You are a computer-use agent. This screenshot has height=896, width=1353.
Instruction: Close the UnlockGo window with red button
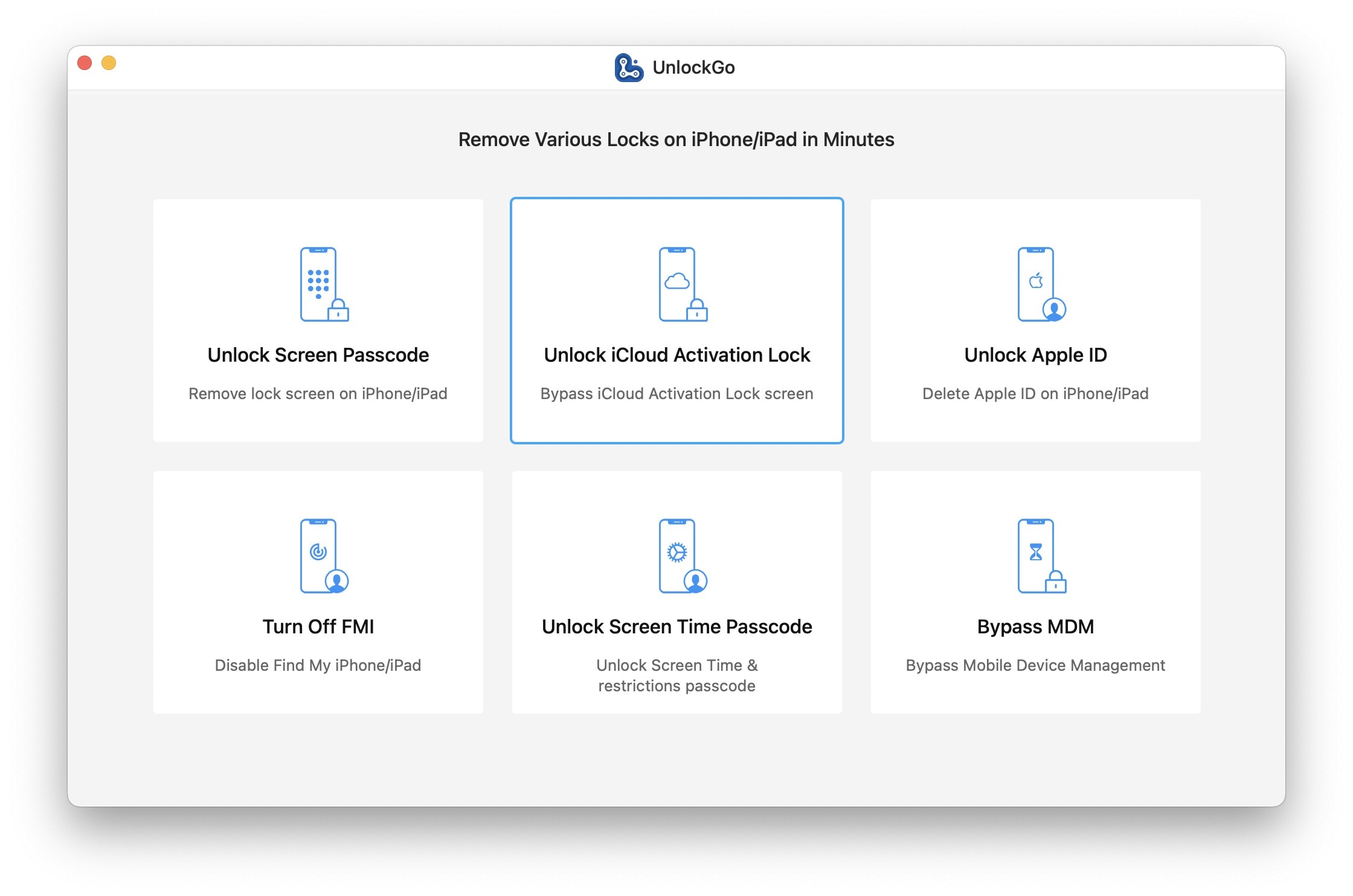tap(85, 63)
